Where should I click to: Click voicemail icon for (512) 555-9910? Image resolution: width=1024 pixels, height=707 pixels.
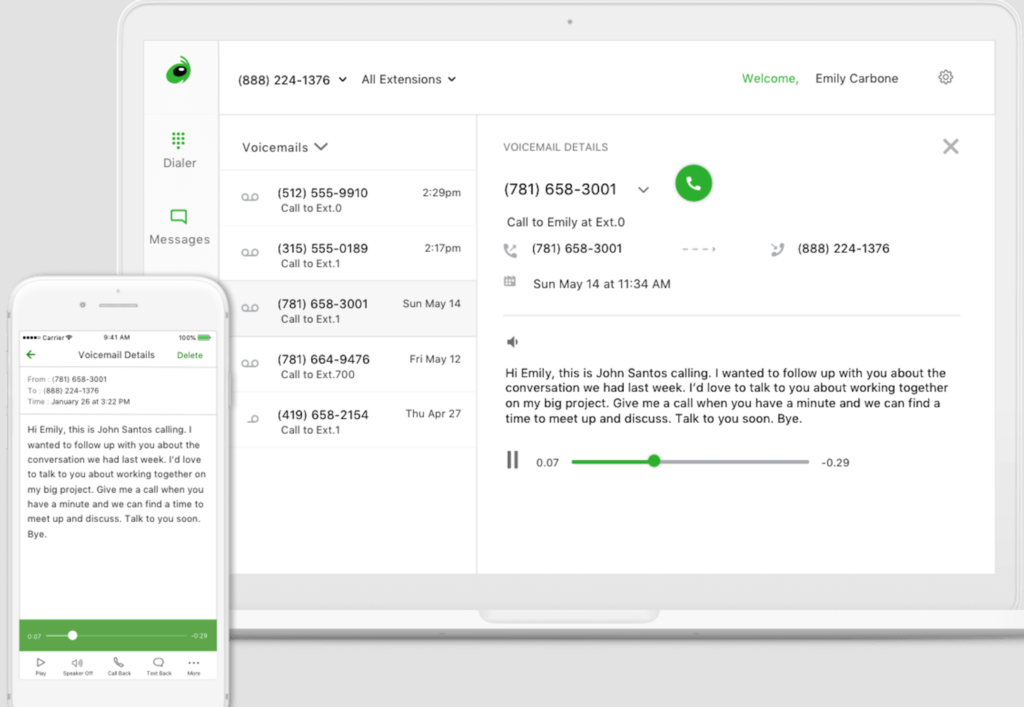point(249,197)
